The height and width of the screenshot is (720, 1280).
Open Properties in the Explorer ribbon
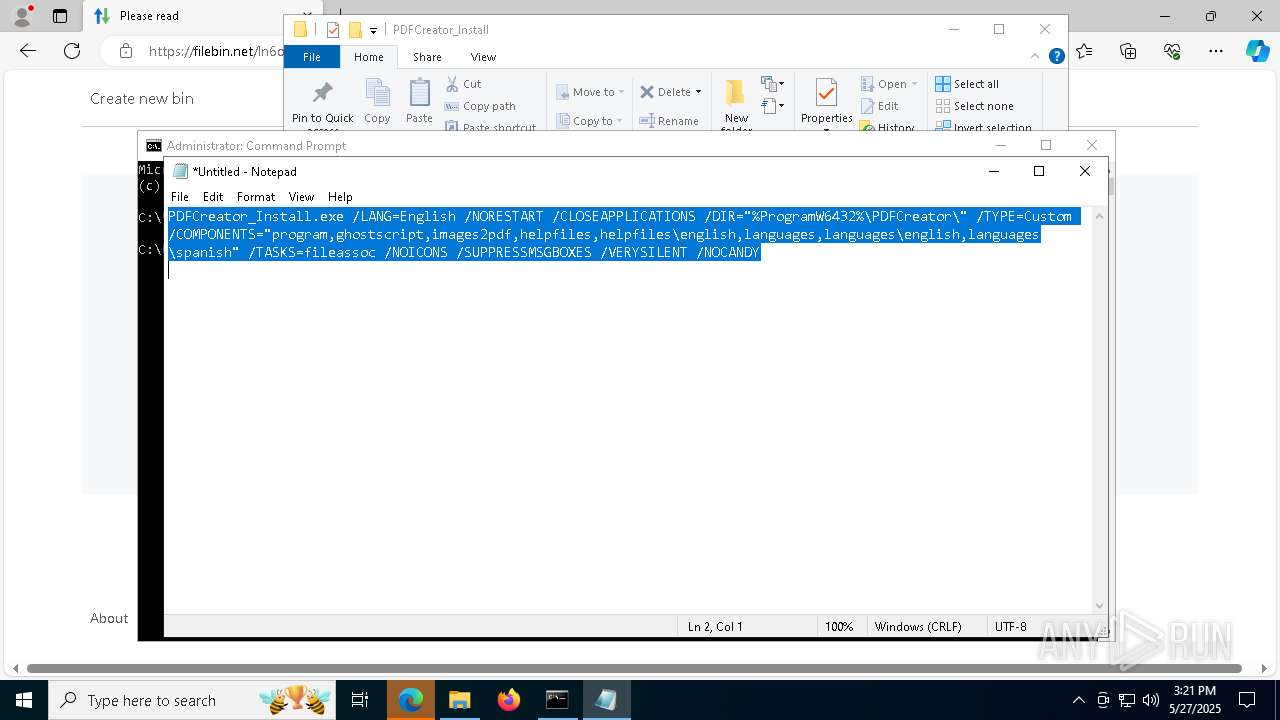pos(826,103)
